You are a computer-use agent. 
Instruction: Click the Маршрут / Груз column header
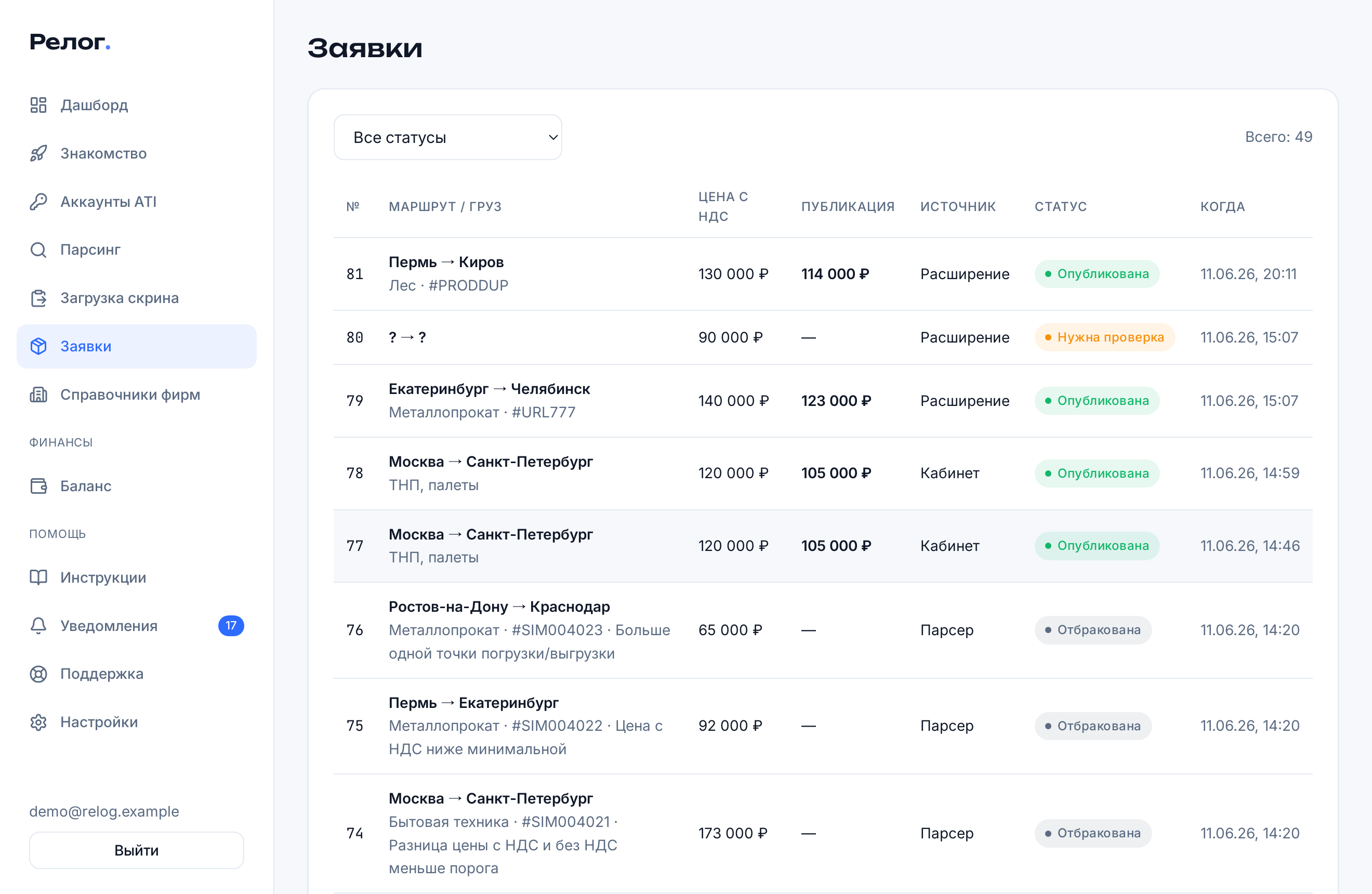point(445,206)
